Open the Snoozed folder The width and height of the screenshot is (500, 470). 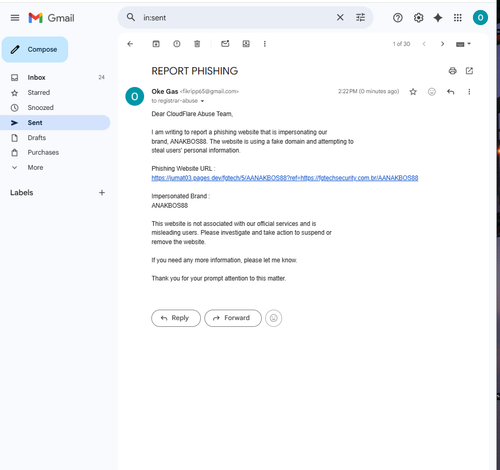click(x=55, y=108)
